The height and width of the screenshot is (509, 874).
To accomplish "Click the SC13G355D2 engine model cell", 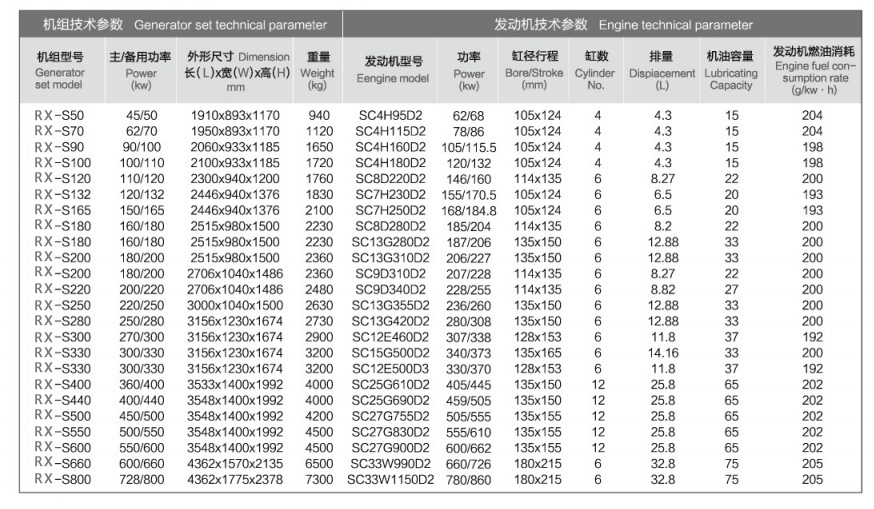I will click(x=390, y=306).
